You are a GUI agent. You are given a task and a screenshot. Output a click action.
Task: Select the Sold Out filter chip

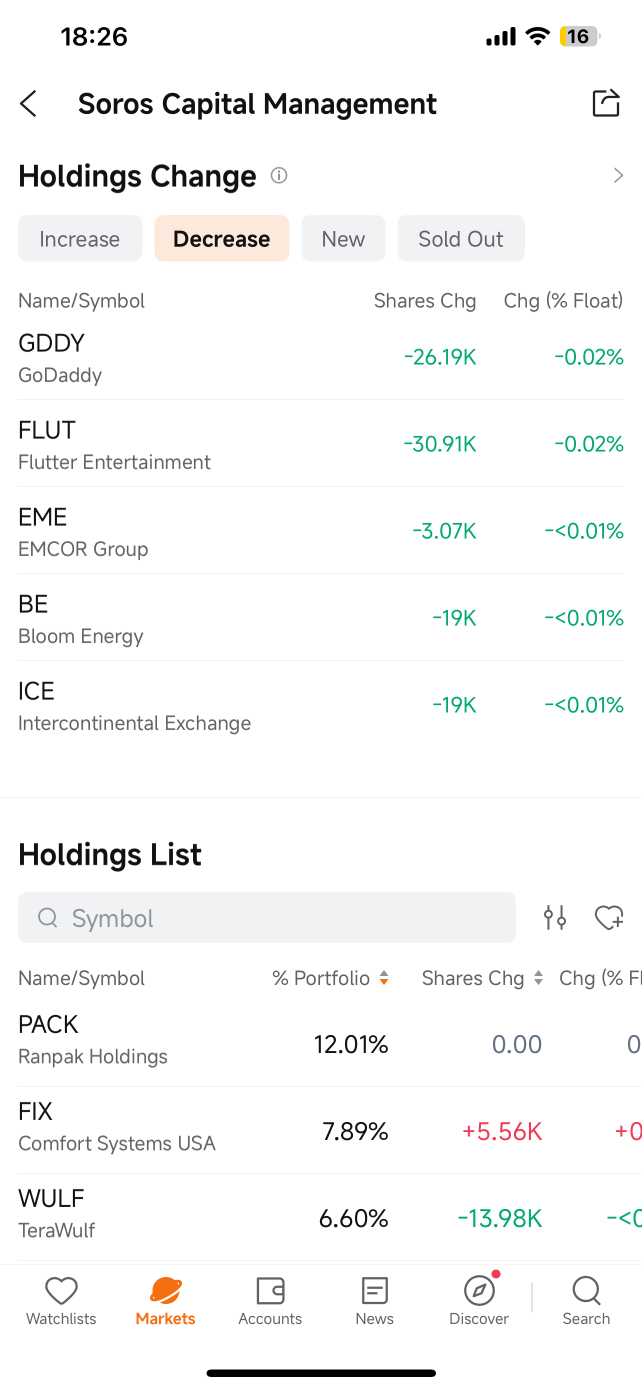pos(461,239)
